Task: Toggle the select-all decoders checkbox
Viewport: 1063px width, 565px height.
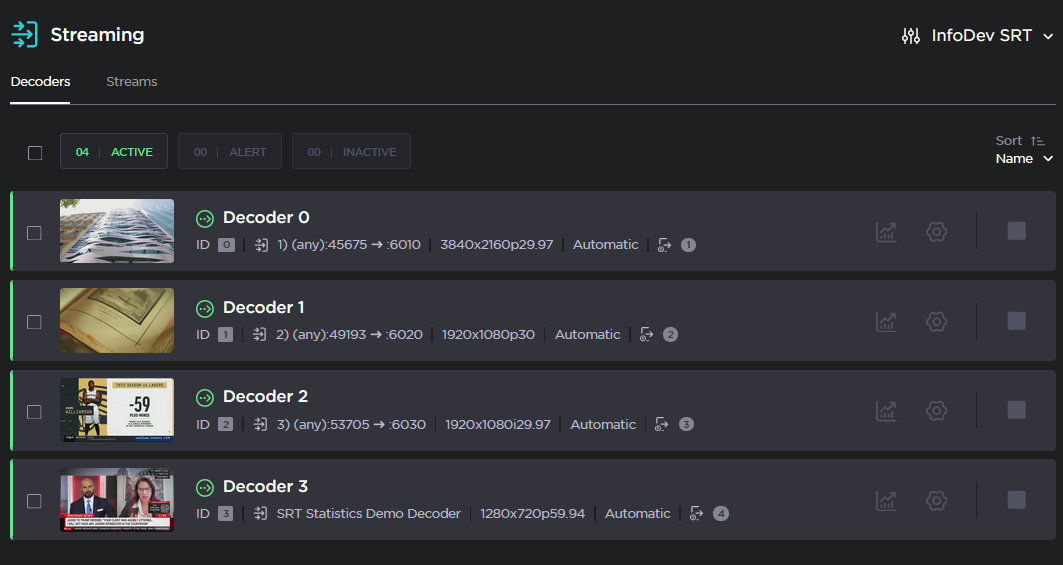Action: pos(35,153)
